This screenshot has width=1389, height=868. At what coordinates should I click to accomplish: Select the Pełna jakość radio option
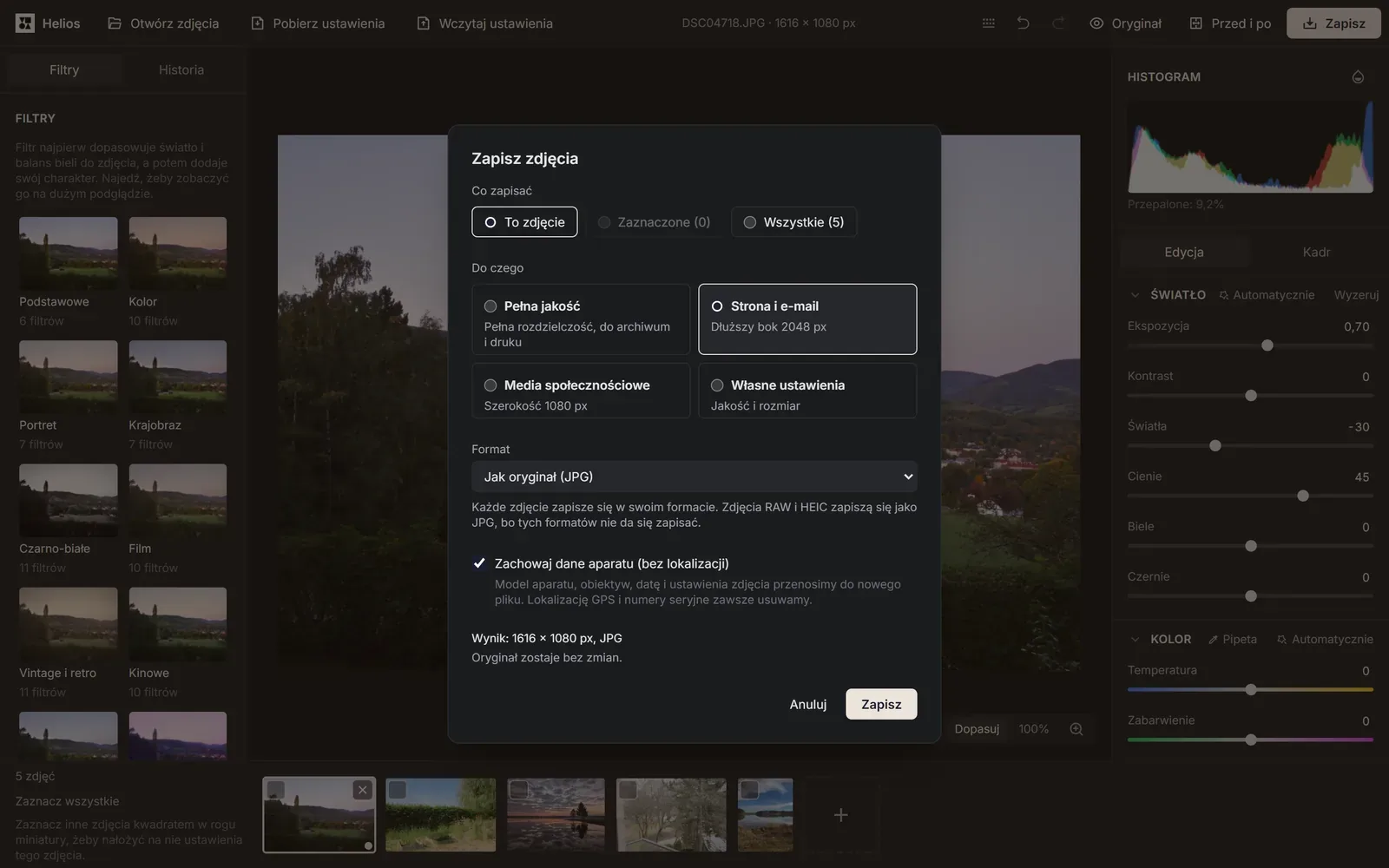tap(581, 319)
